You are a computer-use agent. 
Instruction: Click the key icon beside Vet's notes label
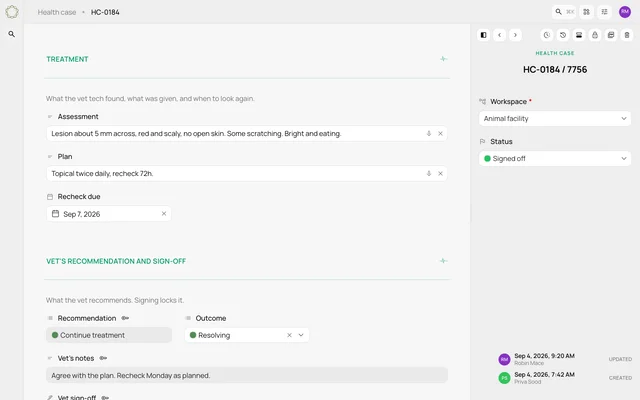point(104,358)
